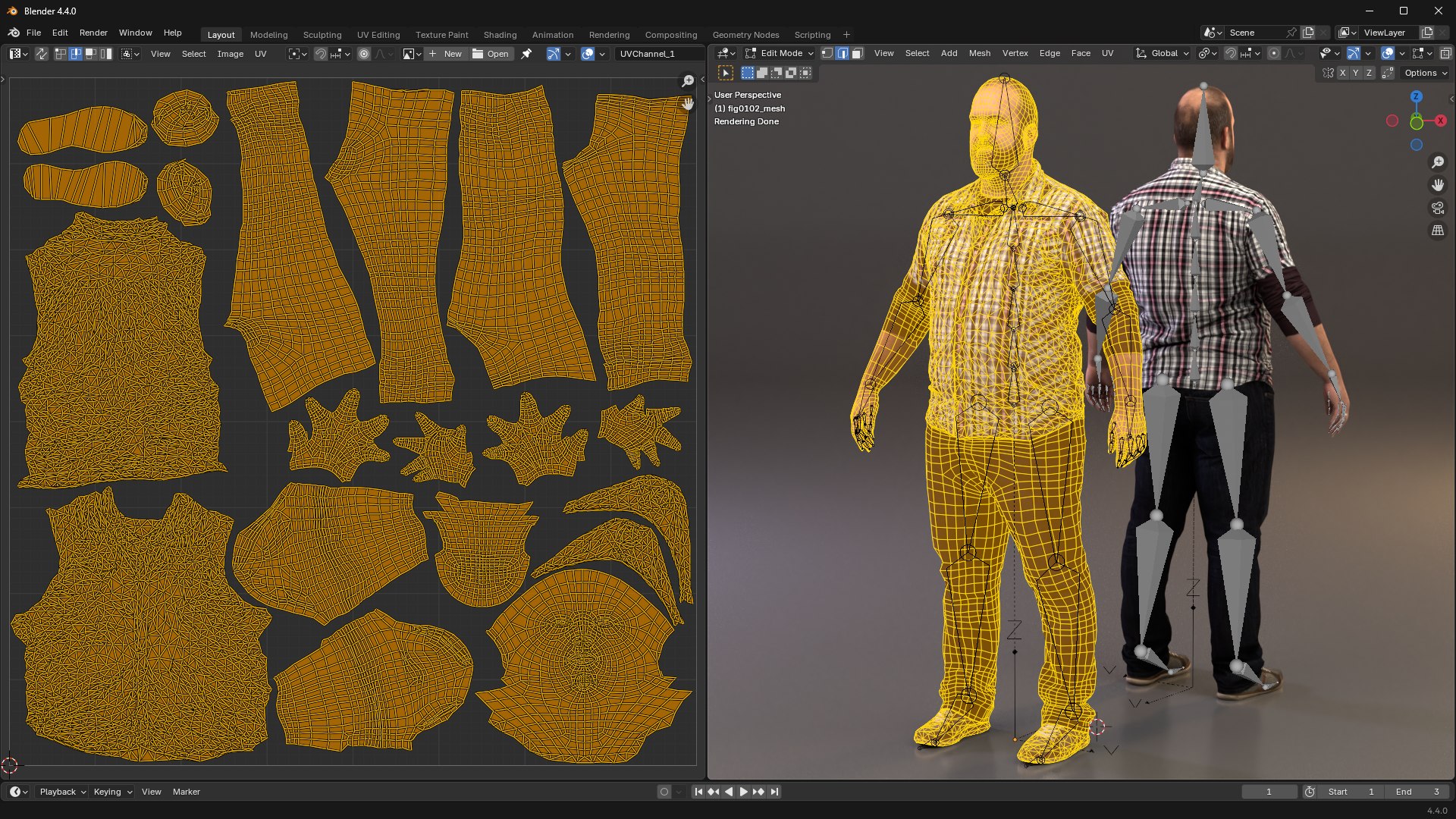
Task: Click the current frame field
Action: coord(1269,792)
